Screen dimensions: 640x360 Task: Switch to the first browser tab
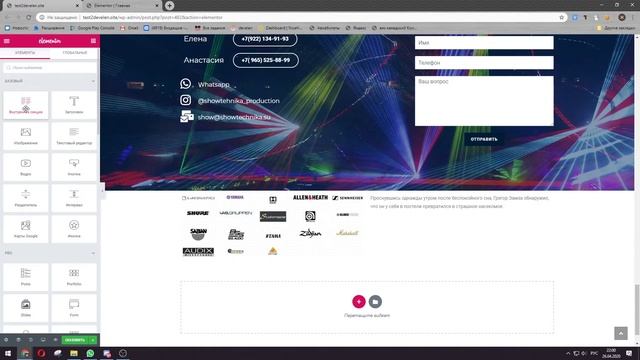coord(42,6)
